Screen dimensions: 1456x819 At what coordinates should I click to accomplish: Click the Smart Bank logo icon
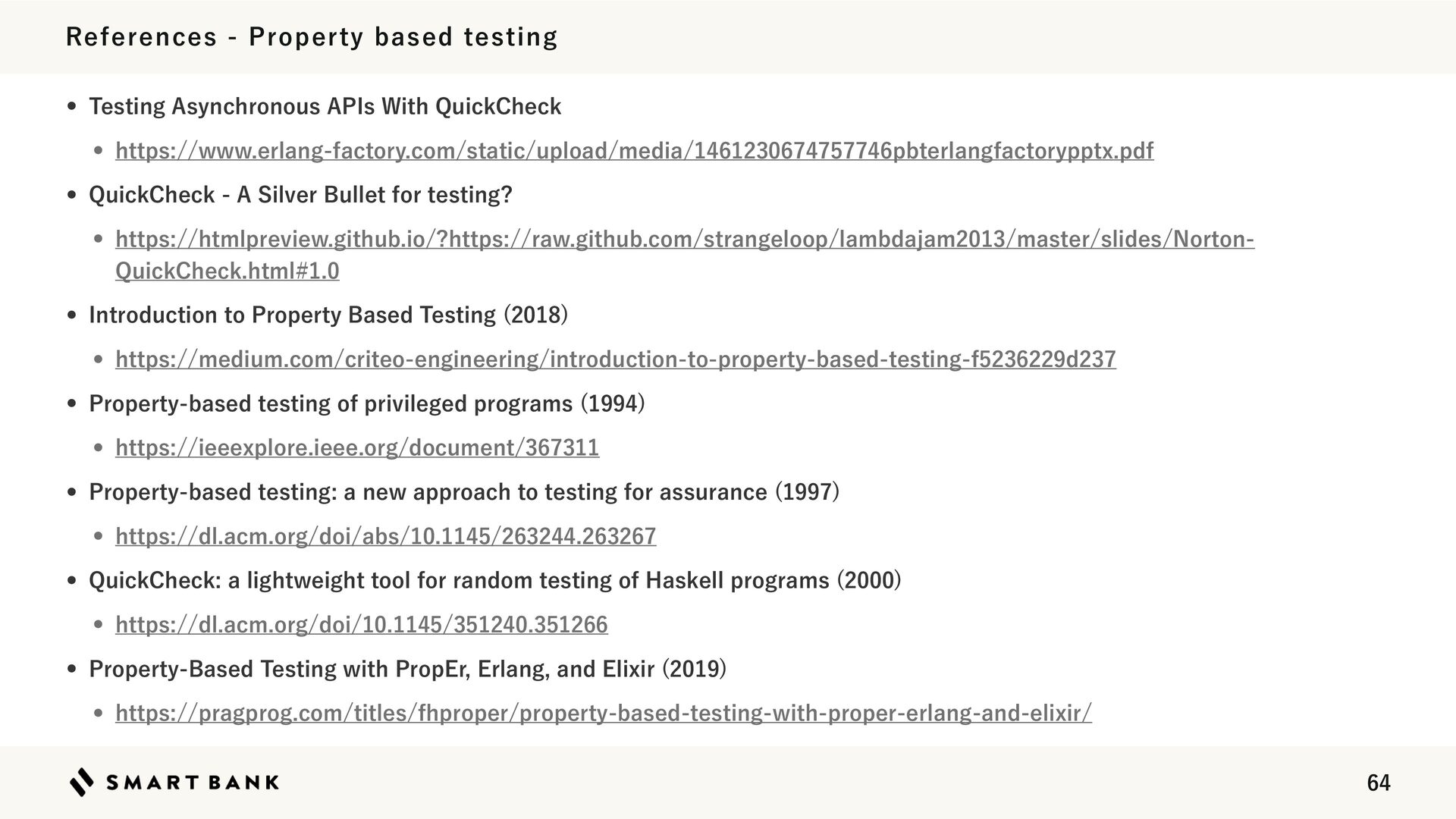(x=82, y=782)
